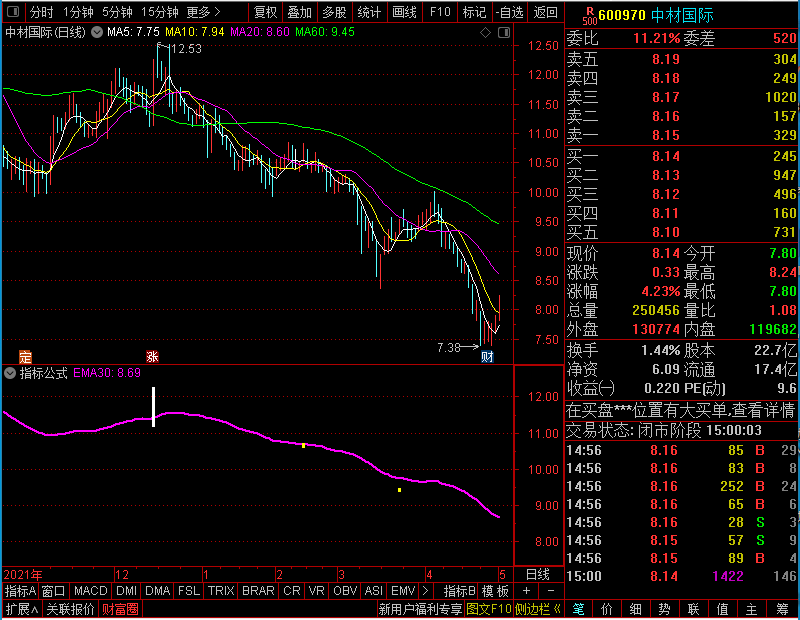Switch indicator to TRIX
The height and width of the screenshot is (620, 800).
click(x=221, y=591)
